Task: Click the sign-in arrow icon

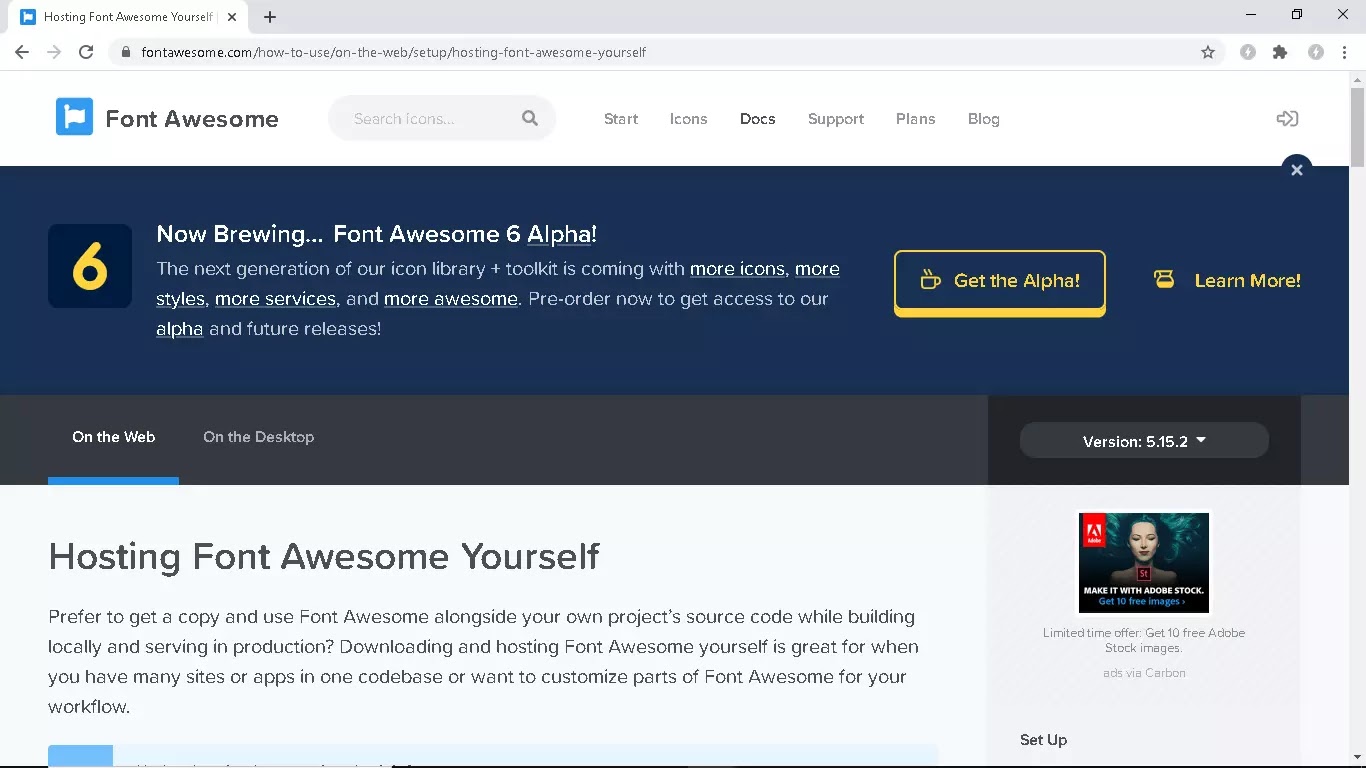Action: 1287,118
